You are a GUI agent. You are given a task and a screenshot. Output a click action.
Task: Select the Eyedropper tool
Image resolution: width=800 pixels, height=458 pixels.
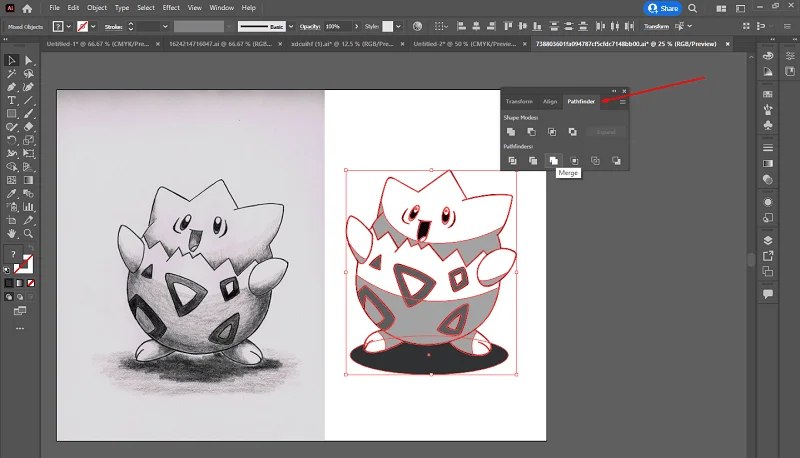[11, 194]
